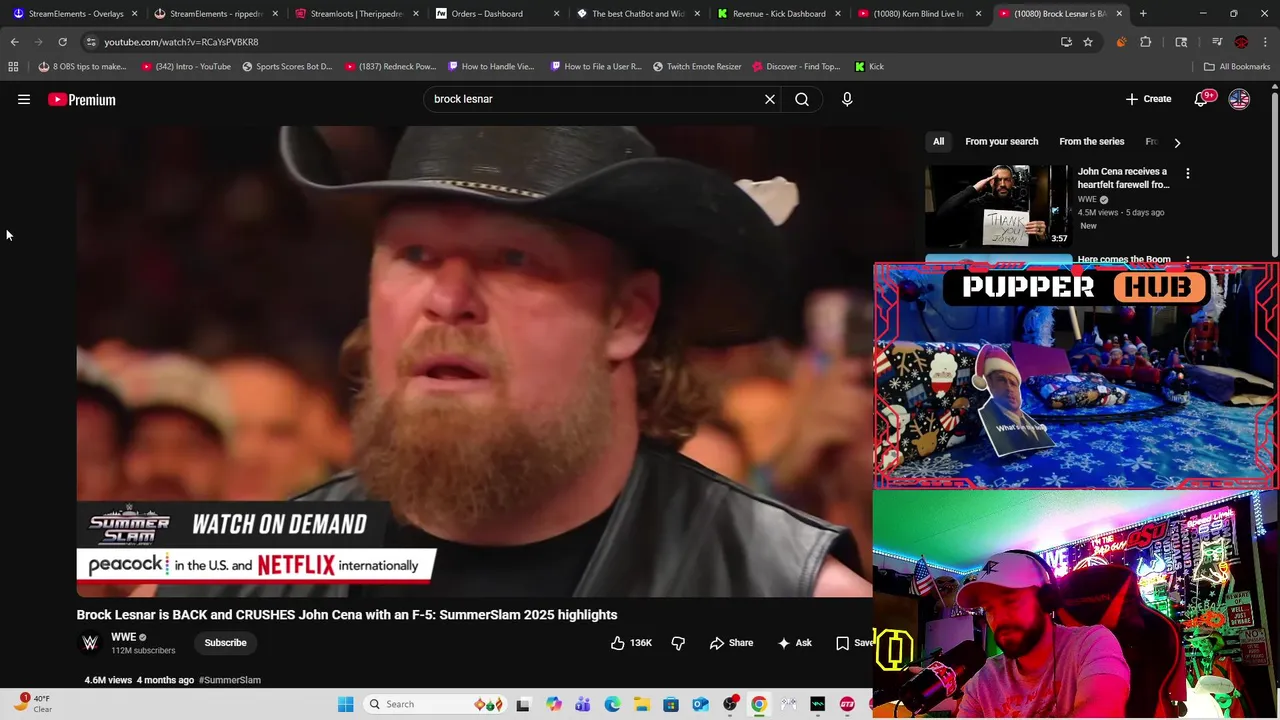
Task: Open the browser apps grid shortcut
Action: pyautogui.click(x=13, y=67)
